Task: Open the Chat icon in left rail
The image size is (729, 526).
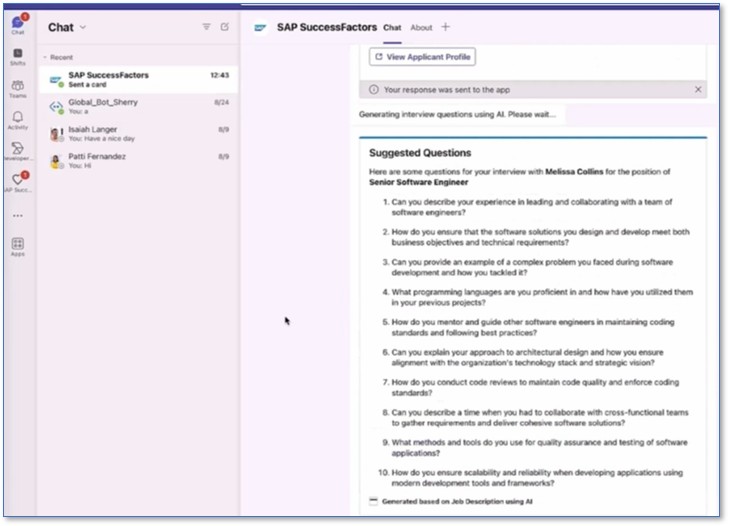Action: 18,25
